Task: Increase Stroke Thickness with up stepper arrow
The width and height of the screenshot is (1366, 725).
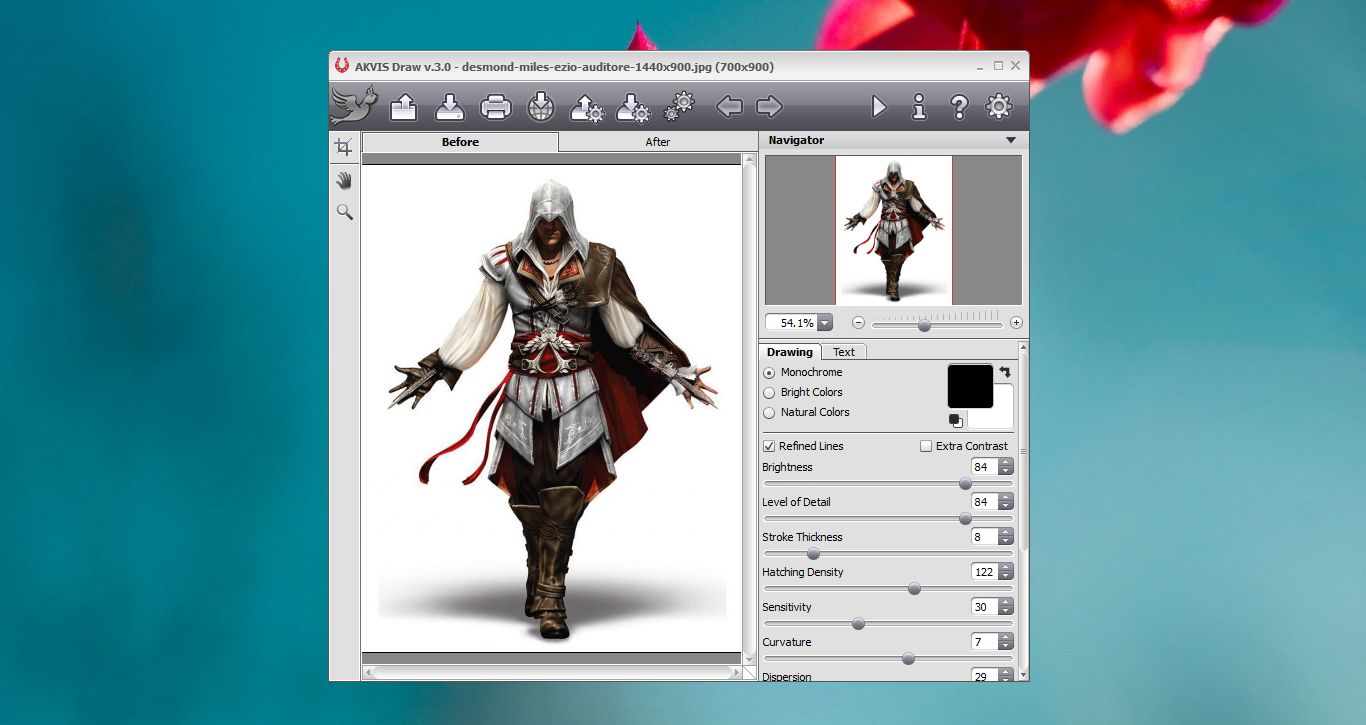Action: (x=1006, y=533)
